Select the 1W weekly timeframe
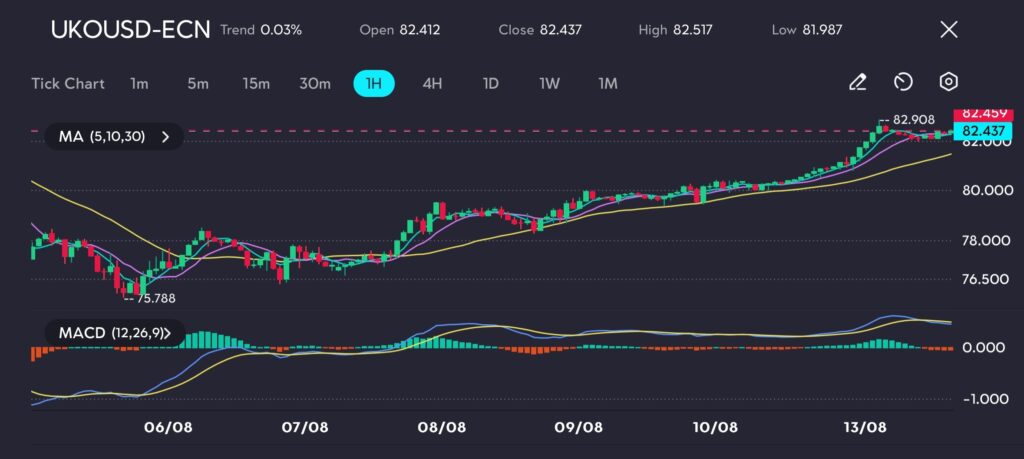 pos(549,84)
